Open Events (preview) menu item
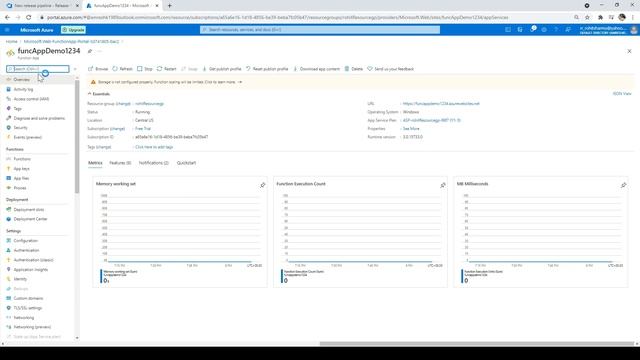This screenshot has width=640, height=360. point(27,138)
